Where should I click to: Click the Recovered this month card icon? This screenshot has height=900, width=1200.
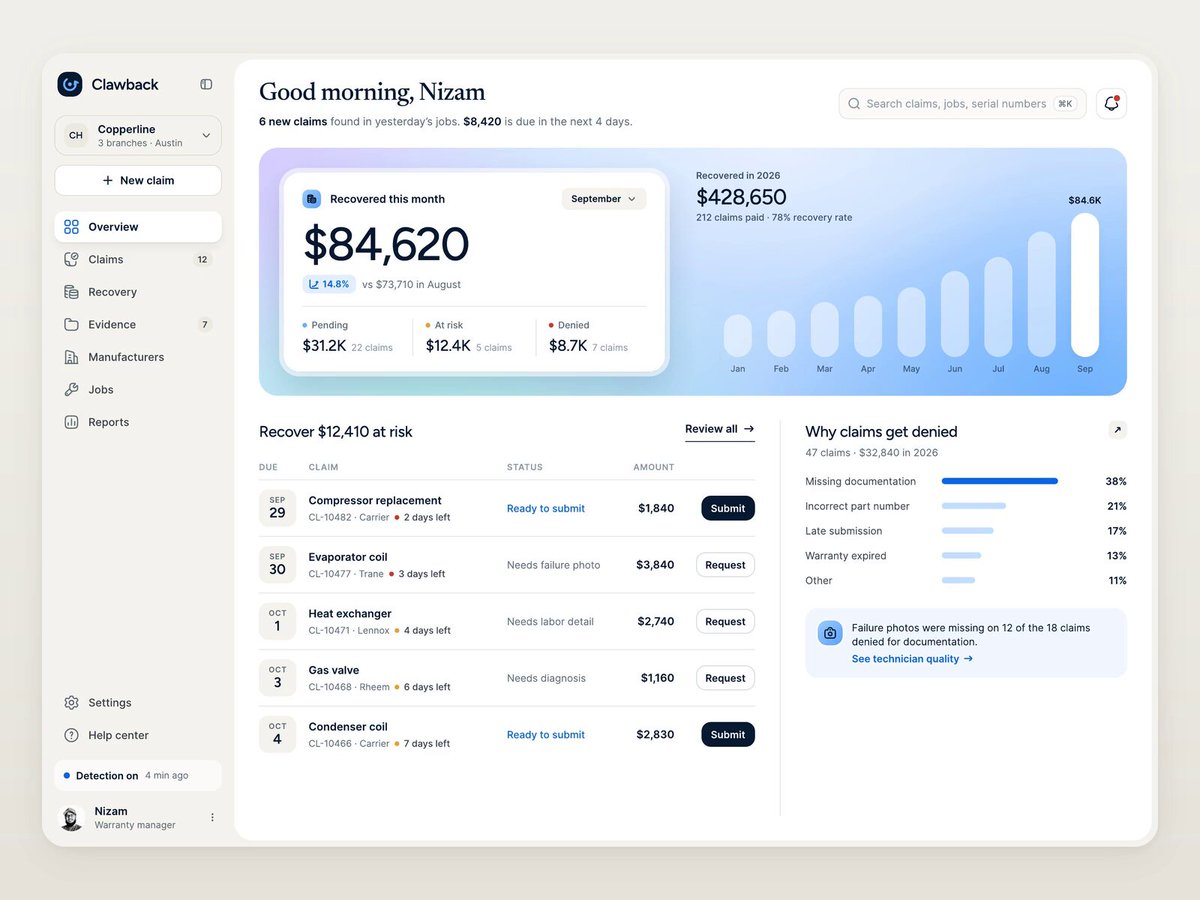tap(312, 199)
